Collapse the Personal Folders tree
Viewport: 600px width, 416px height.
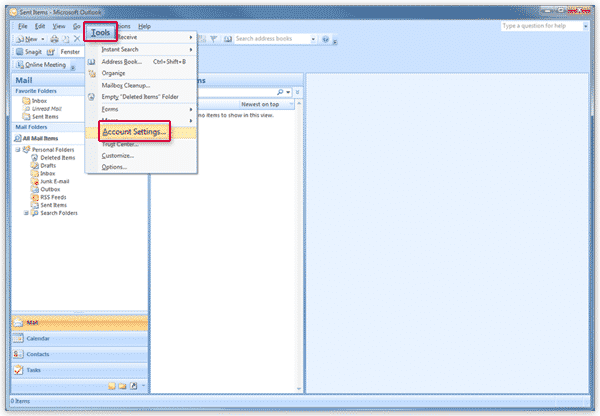[19, 149]
